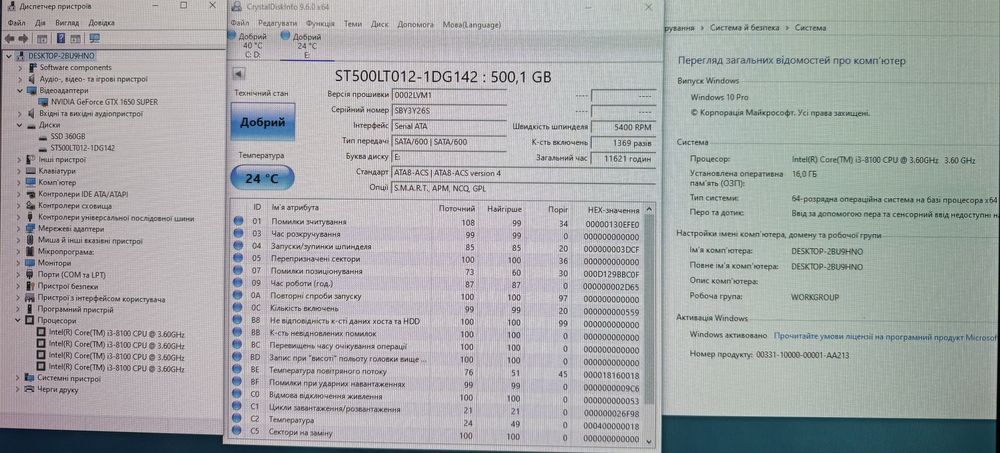Viewport: 1000px width, 453px height.
Task: Expand the Software components node
Action: (22, 68)
